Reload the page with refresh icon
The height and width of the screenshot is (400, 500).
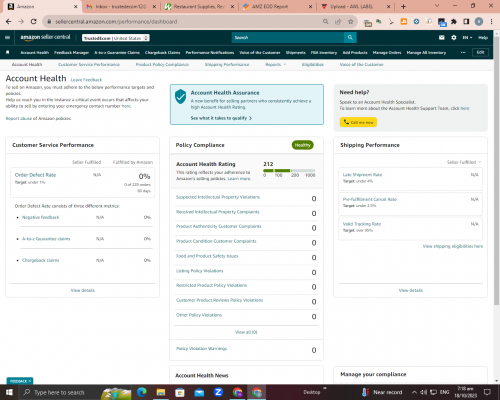pyautogui.click(x=33, y=22)
